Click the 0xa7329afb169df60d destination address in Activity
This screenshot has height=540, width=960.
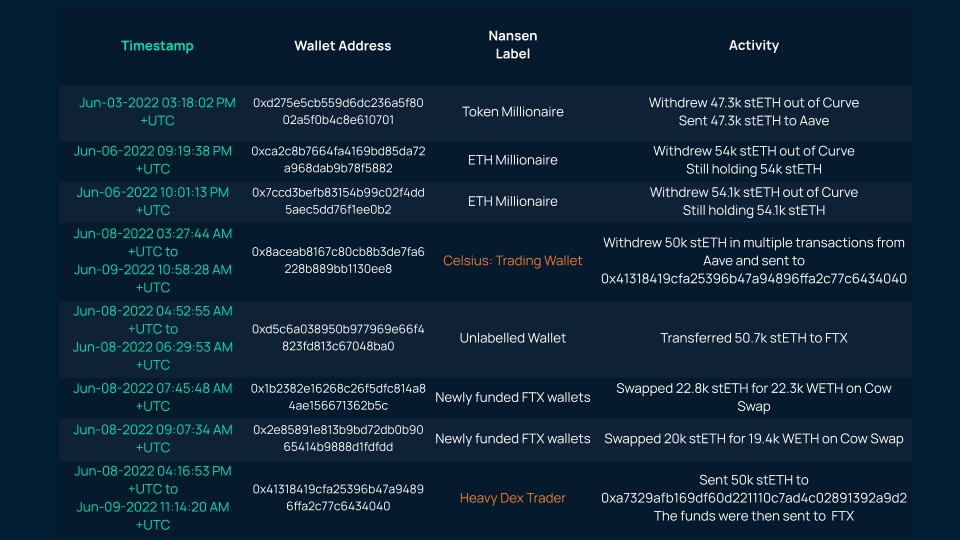(753, 498)
